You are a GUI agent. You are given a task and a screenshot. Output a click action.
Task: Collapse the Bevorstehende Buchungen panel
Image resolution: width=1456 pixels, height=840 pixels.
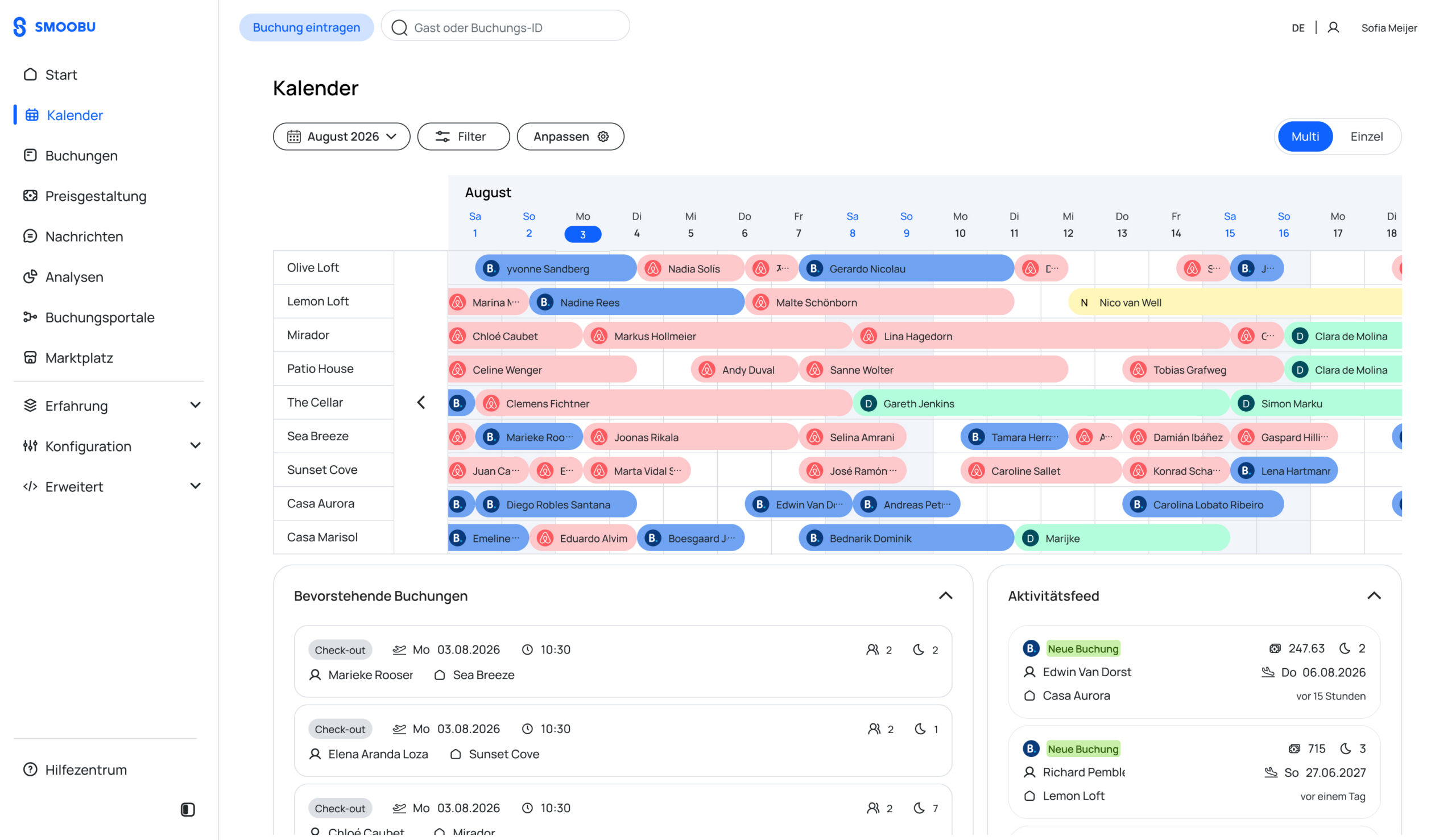[x=945, y=596]
